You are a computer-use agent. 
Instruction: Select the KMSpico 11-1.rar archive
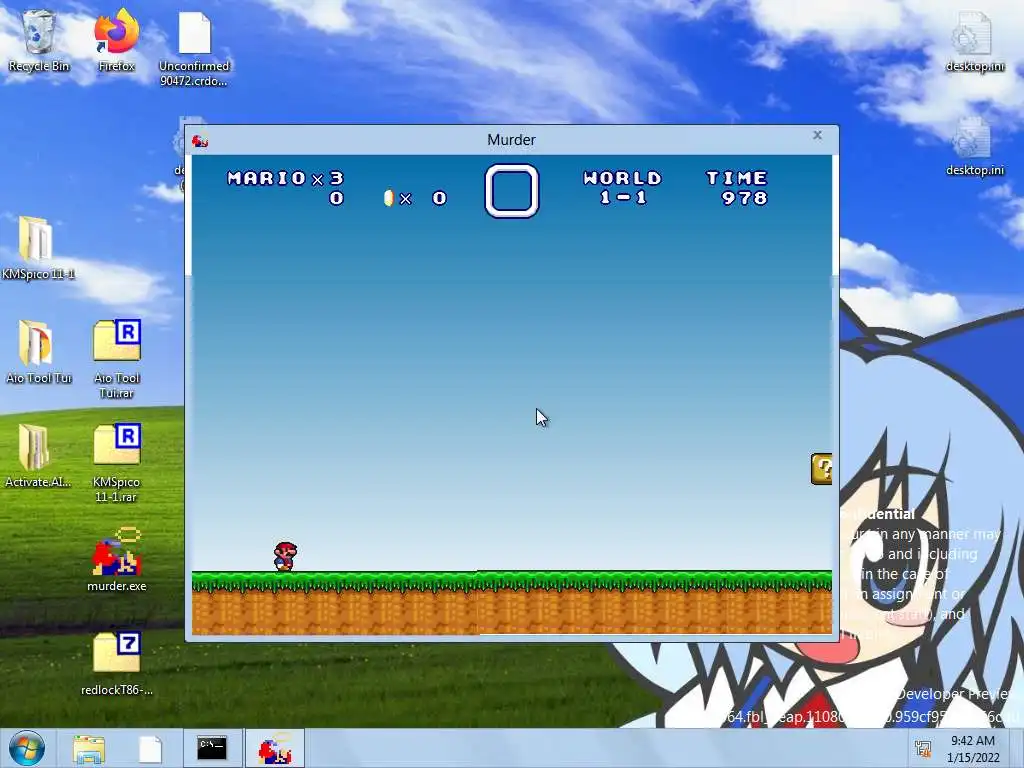117,463
